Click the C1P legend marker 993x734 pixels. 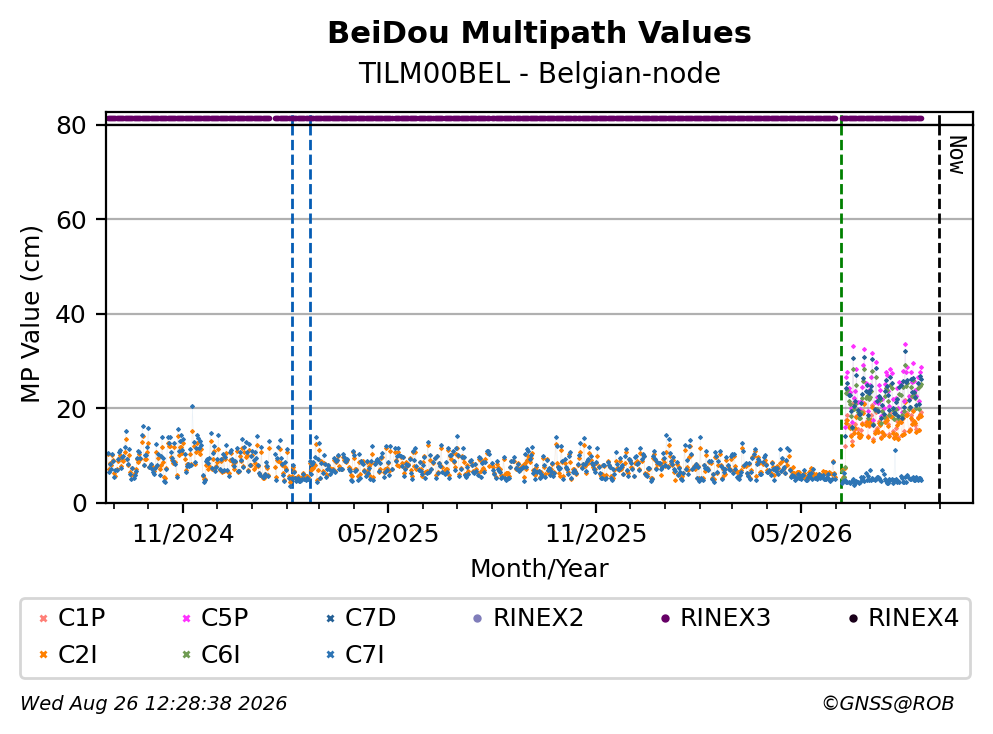coord(43,618)
